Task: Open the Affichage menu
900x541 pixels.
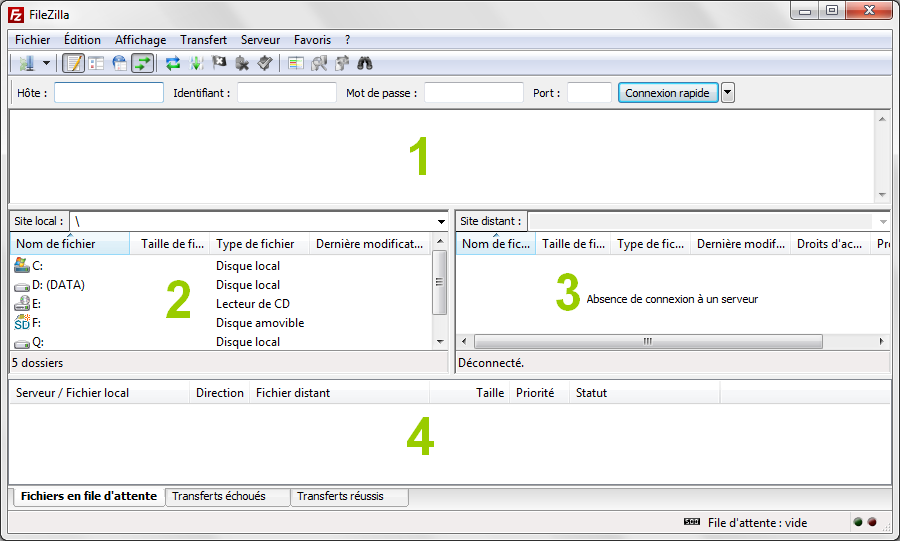Action: point(140,40)
